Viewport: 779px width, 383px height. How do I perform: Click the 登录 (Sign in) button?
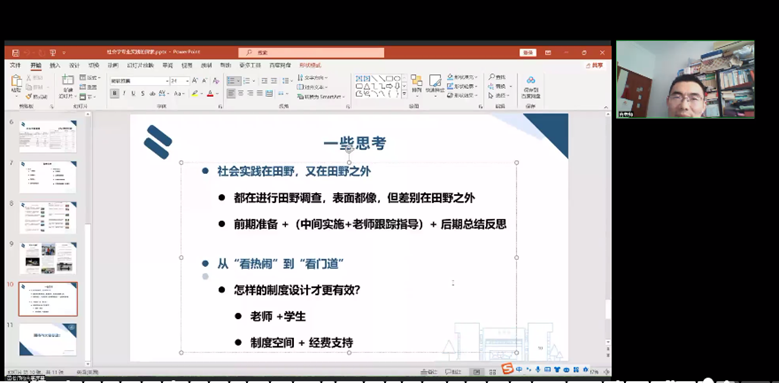tap(528, 53)
